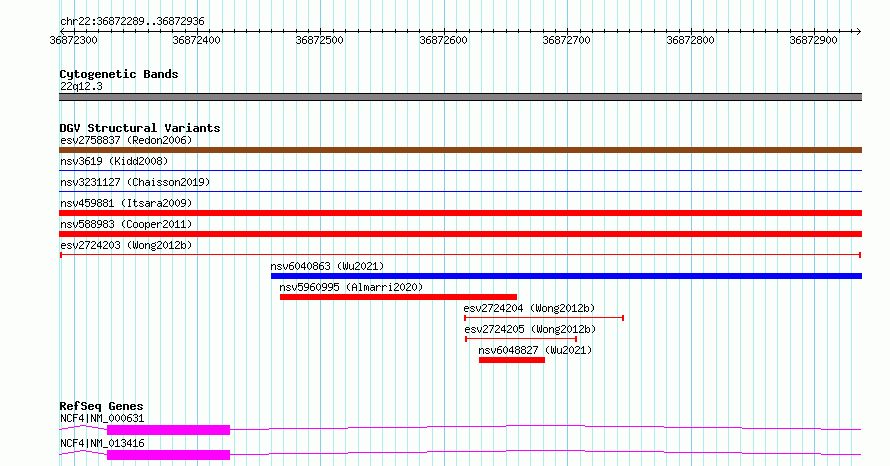Select the thin red esv2724205 variant line
This screenshot has width=890, height=466.
521,339
